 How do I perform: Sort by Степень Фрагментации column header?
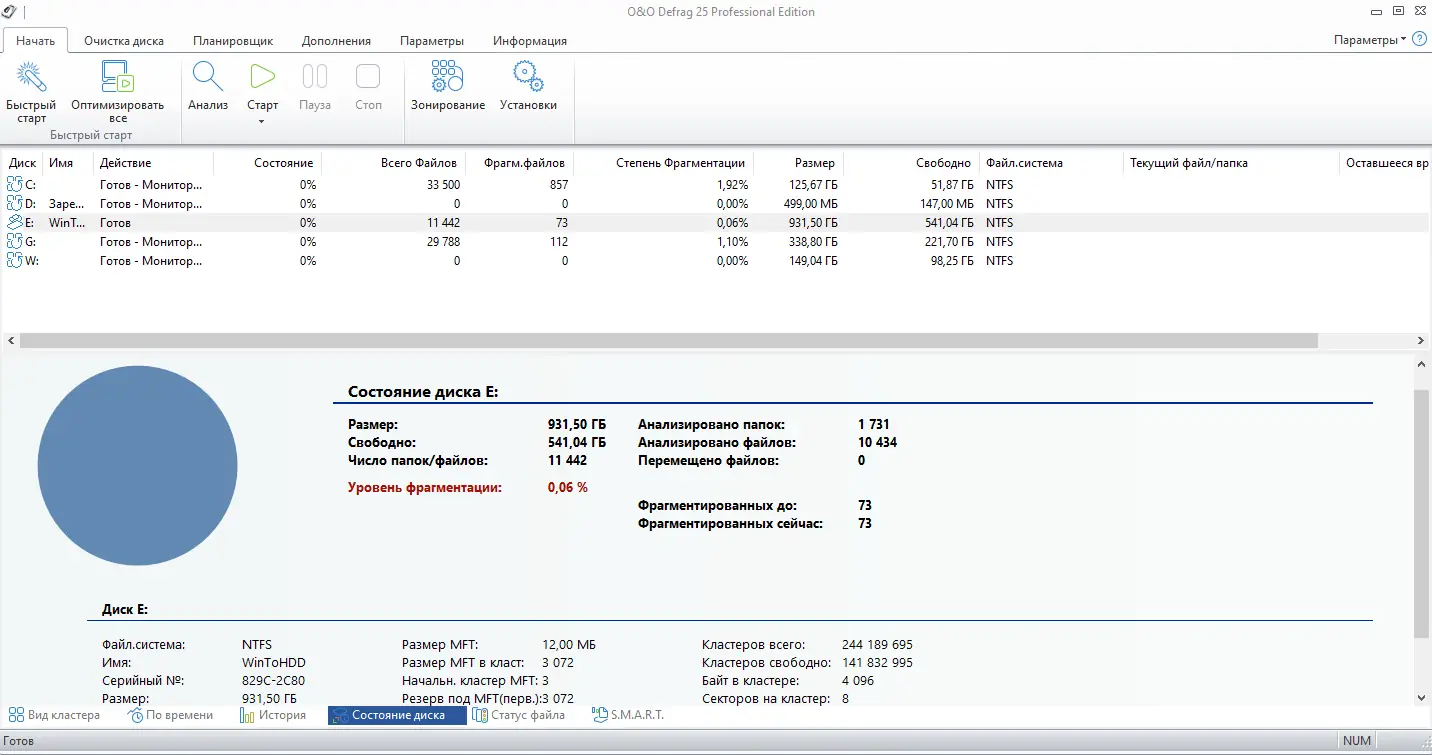(x=680, y=163)
